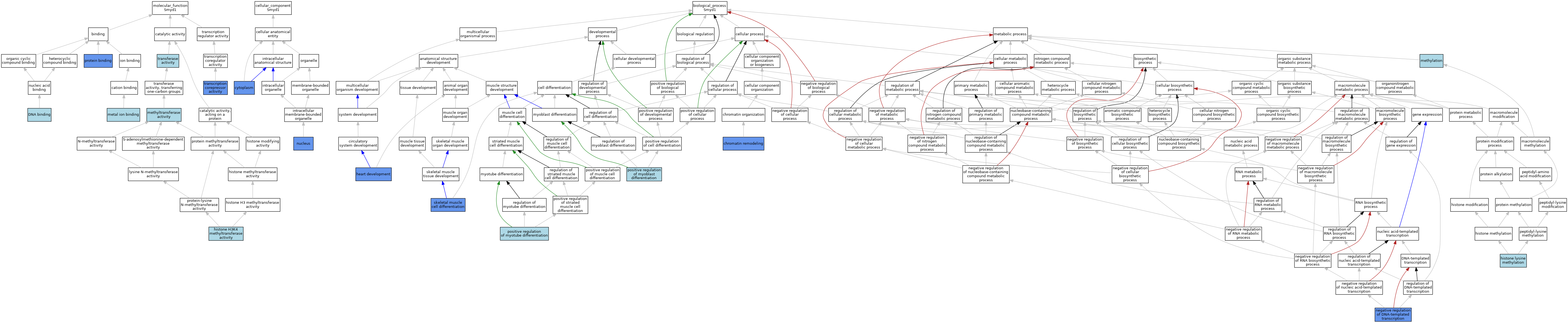Select the chromatin remodeling node
Viewport: 1568px width, 323px height.
[x=743, y=144]
